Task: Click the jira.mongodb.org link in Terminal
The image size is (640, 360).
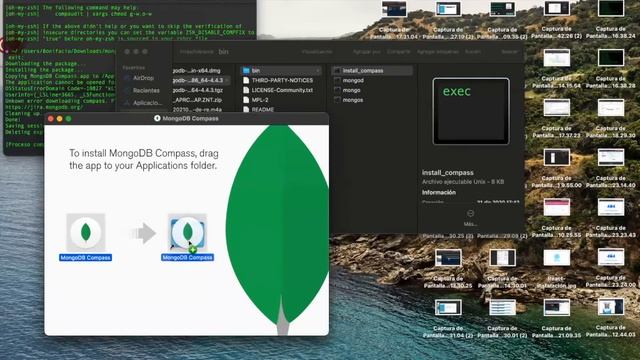Action: (x=44, y=107)
